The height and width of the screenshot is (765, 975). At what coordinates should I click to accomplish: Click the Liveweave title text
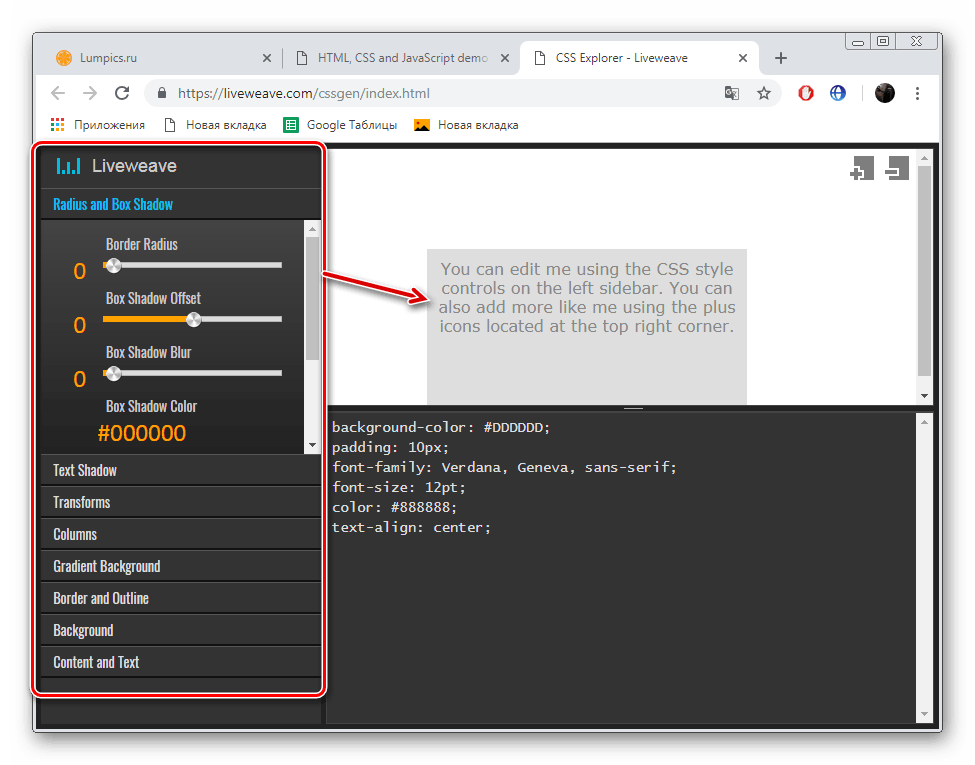click(x=134, y=166)
